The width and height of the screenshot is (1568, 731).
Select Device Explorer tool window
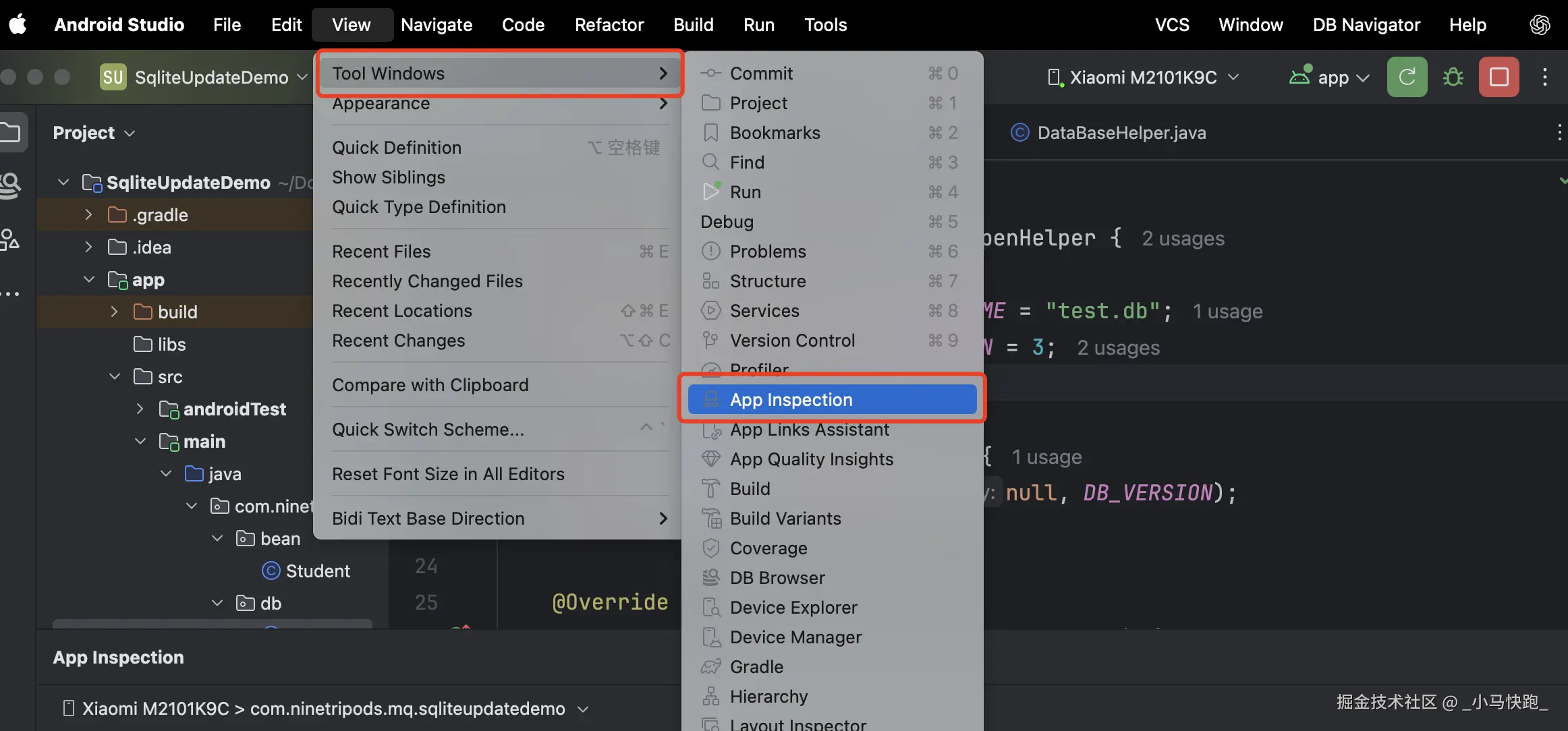[x=793, y=608]
